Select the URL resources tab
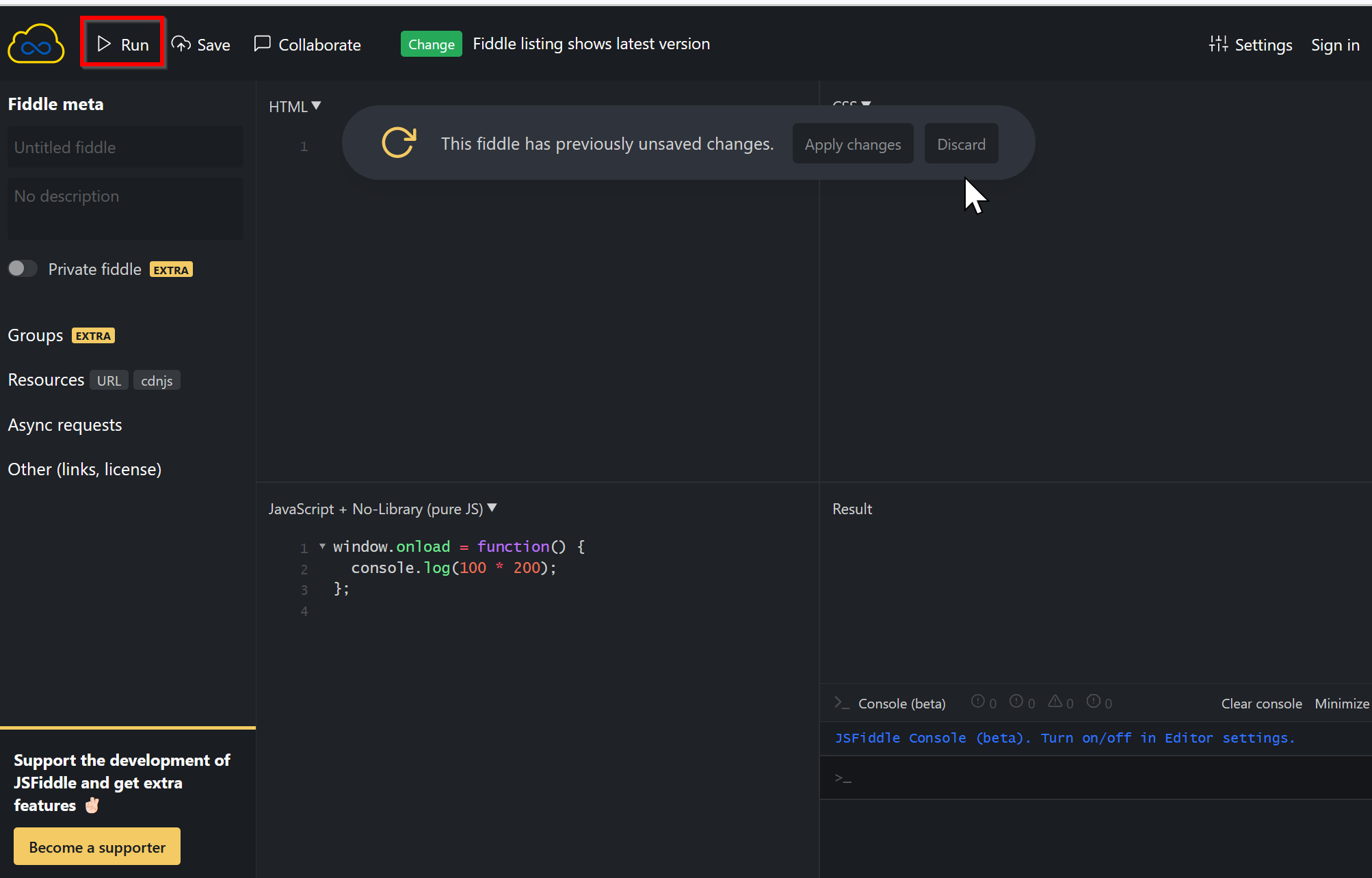Viewport: 1372px width, 878px height. [109, 380]
